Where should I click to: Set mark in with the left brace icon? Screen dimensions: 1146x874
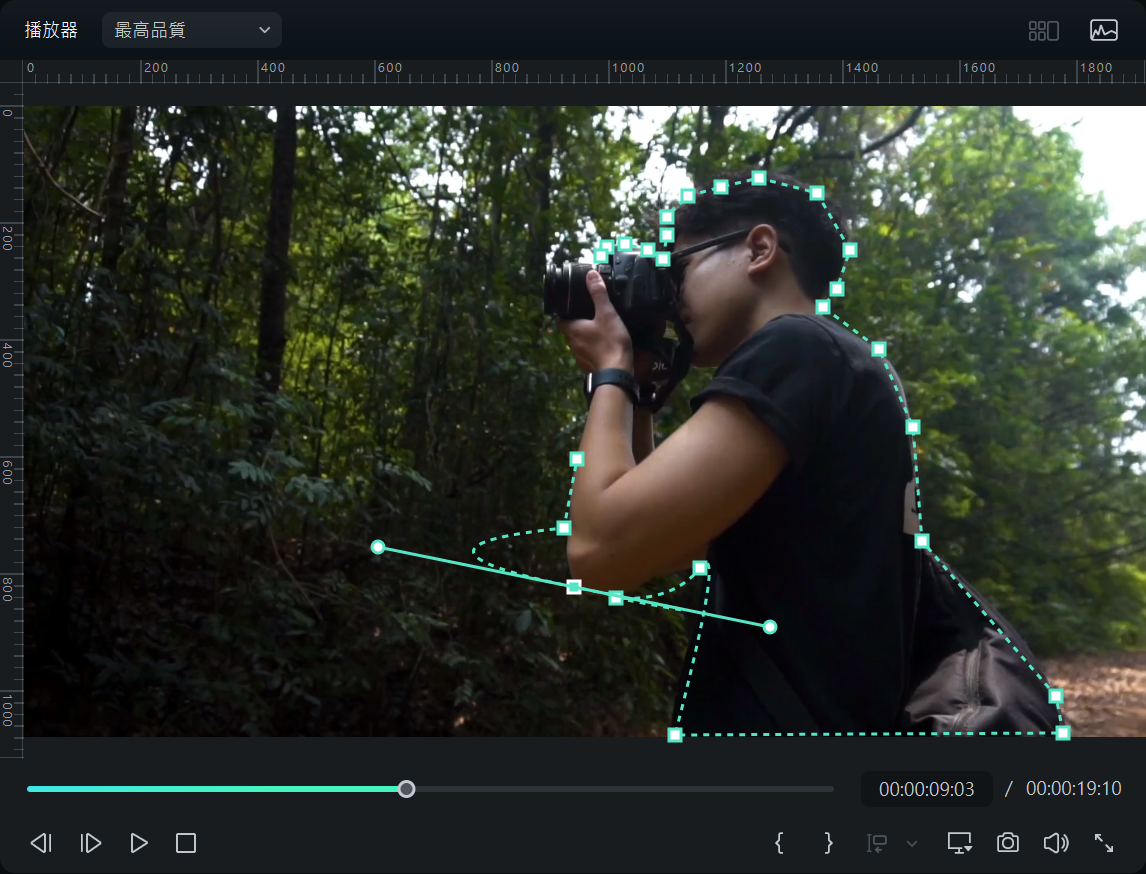pos(779,843)
